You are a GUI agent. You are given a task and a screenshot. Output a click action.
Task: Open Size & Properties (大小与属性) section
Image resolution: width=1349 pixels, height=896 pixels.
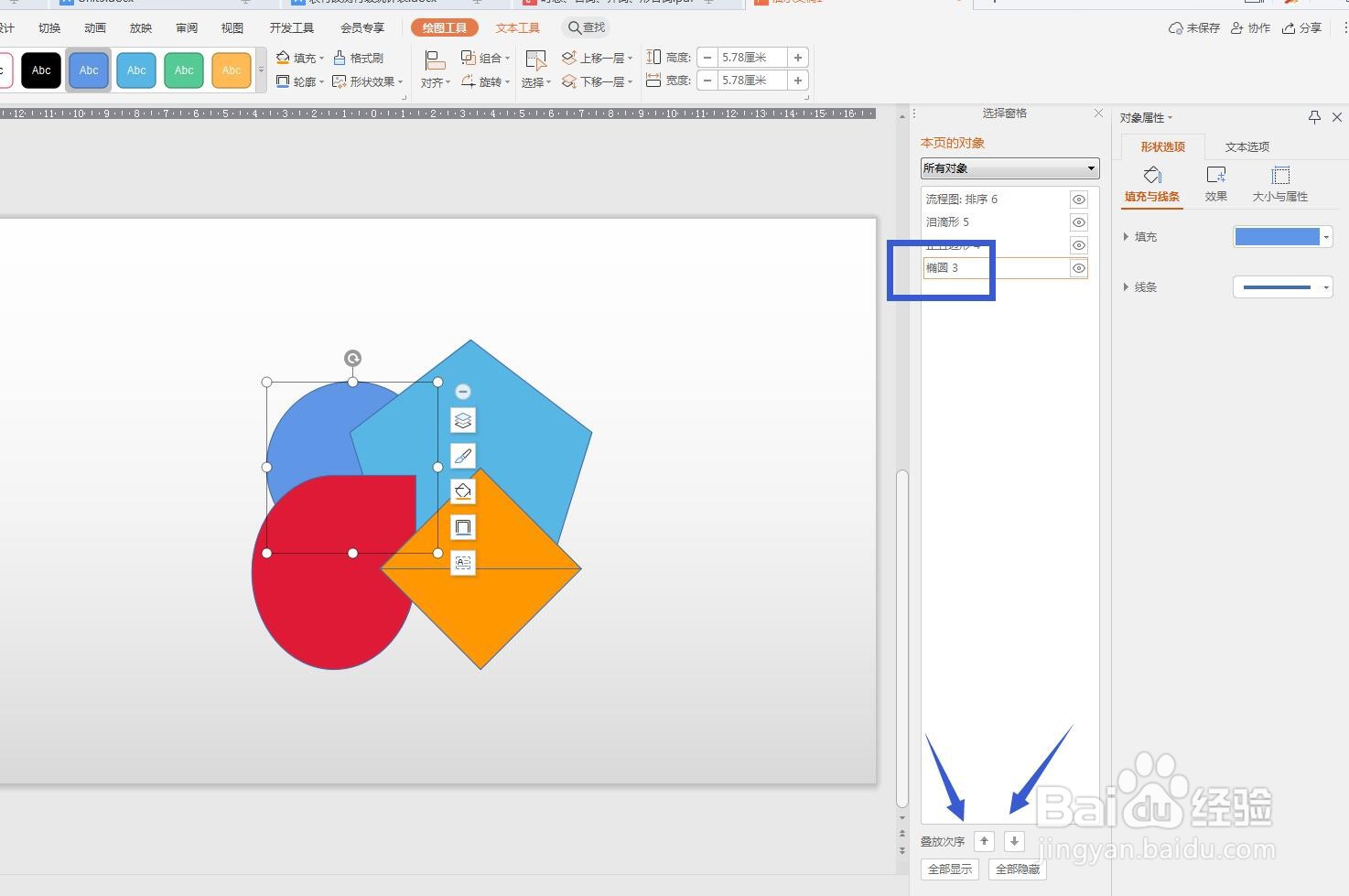(1280, 183)
